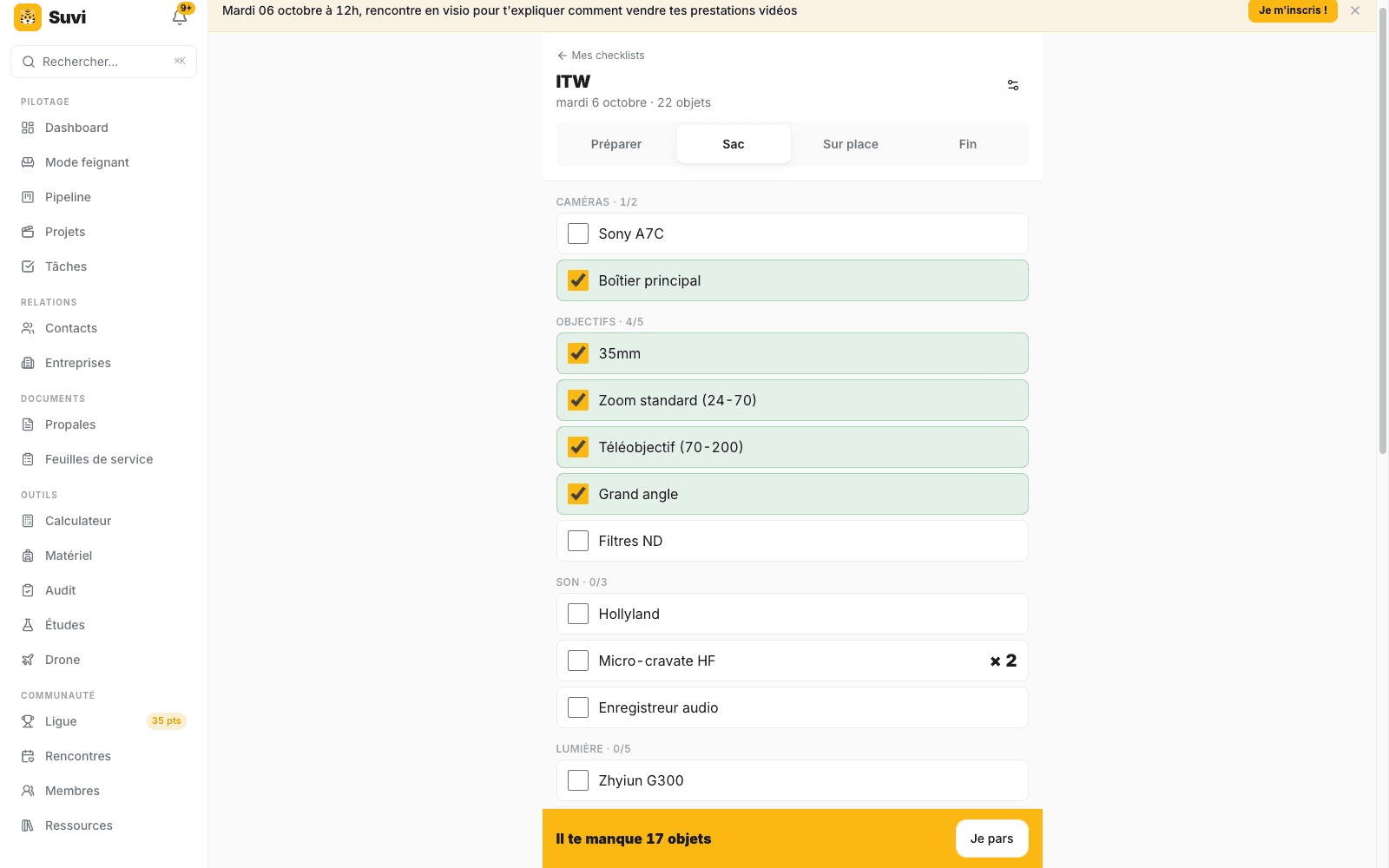Viewport: 1389px width, 868px height.
Task: Click the Je m'inscris ! button
Action: [x=1293, y=10]
